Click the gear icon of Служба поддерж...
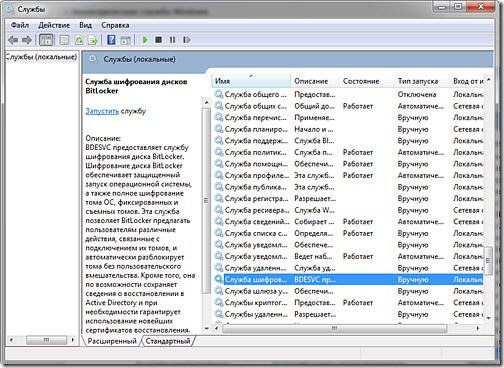This screenshot has width=504, height=368. point(219,140)
